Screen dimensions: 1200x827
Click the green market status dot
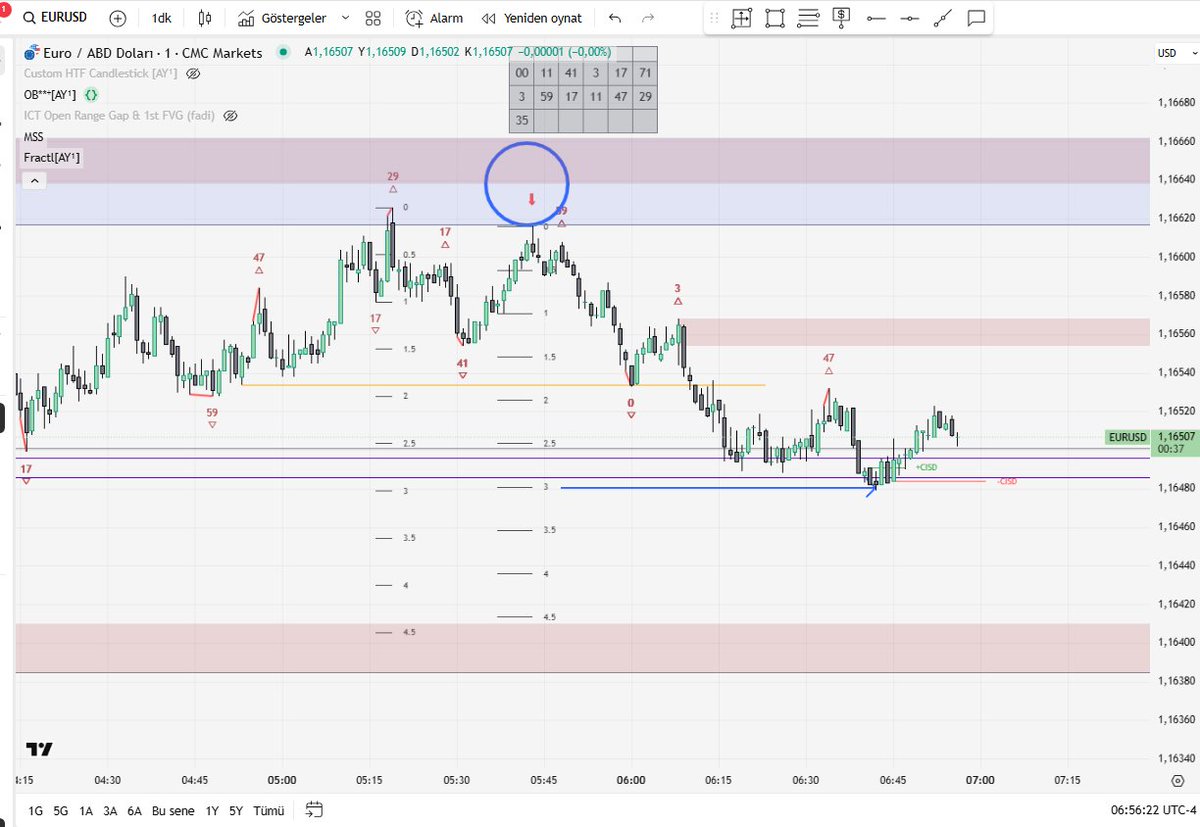pyautogui.click(x=284, y=53)
